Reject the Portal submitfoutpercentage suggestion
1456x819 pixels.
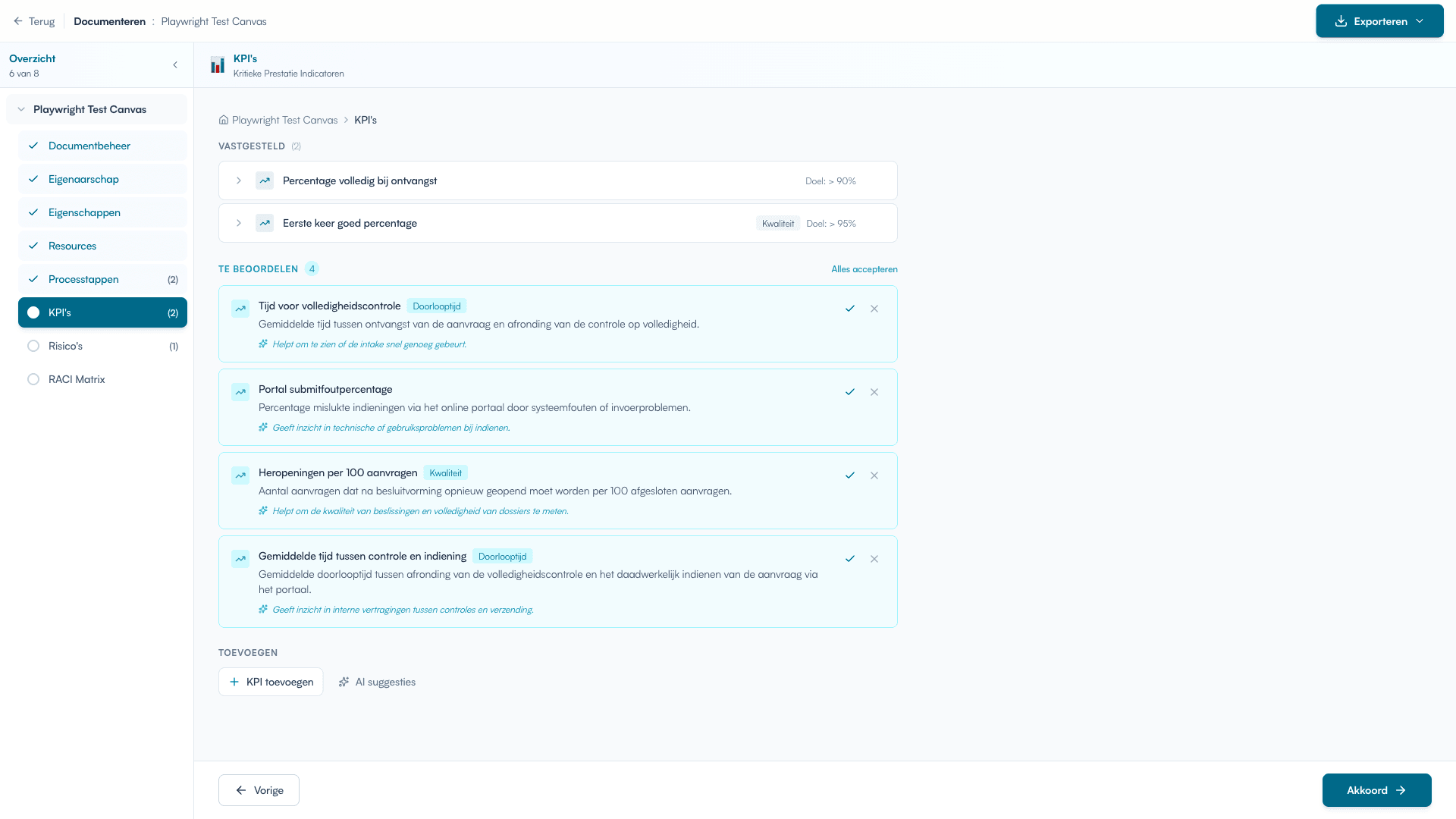(x=874, y=392)
